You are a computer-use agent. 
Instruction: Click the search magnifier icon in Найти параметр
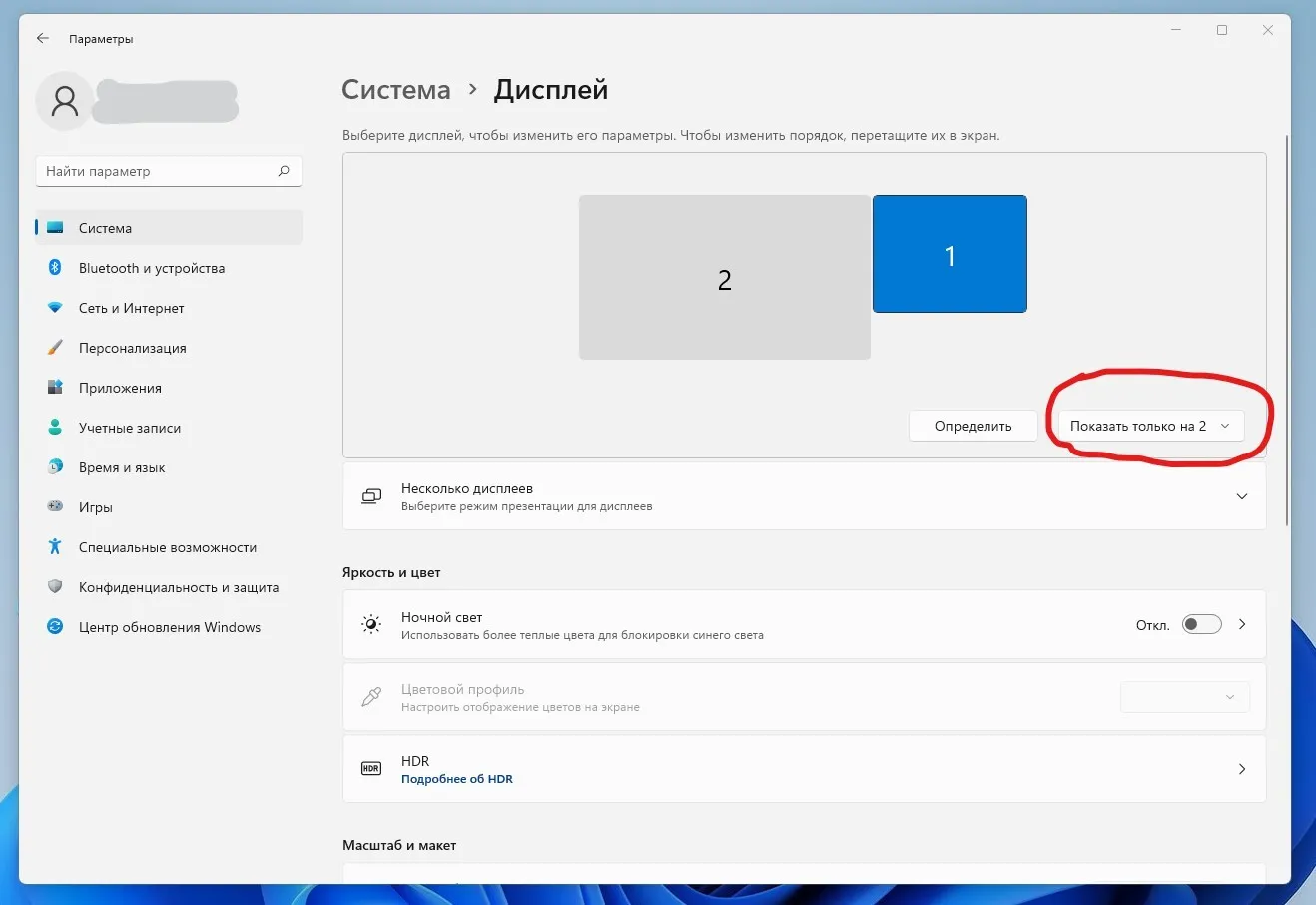(284, 171)
